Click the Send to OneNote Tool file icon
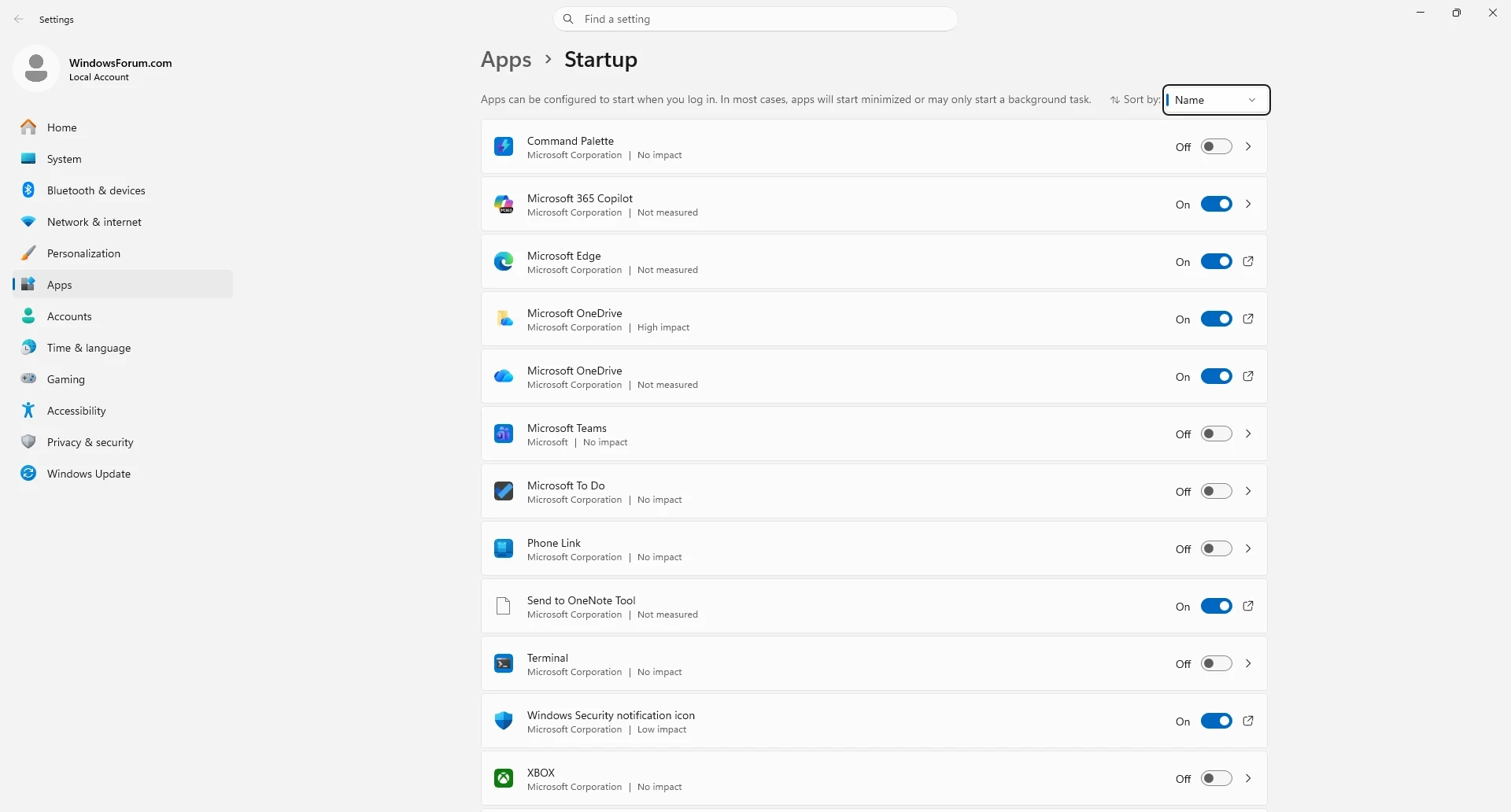This screenshot has height=812, width=1511. click(504, 607)
